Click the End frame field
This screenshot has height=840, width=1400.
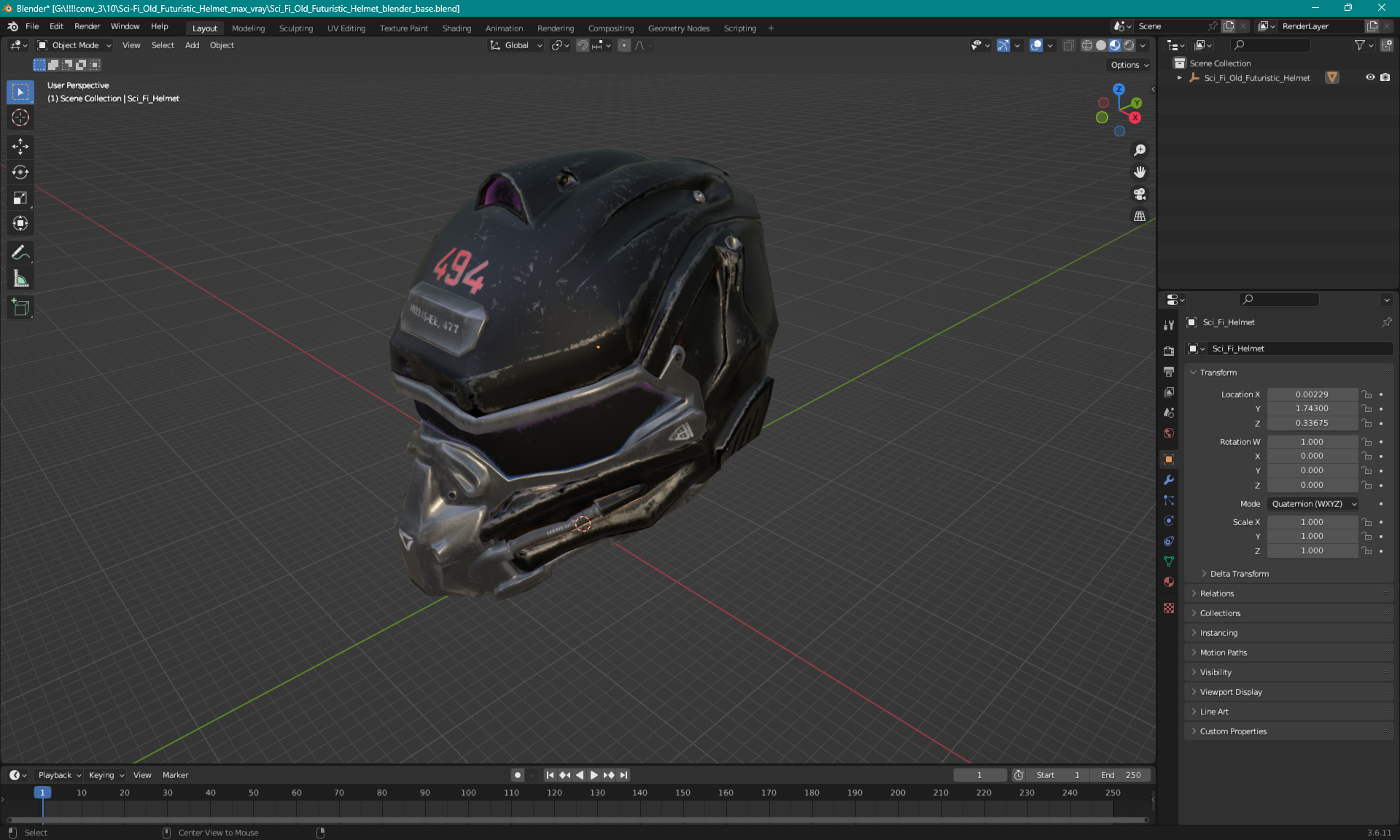tap(1121, 775)
